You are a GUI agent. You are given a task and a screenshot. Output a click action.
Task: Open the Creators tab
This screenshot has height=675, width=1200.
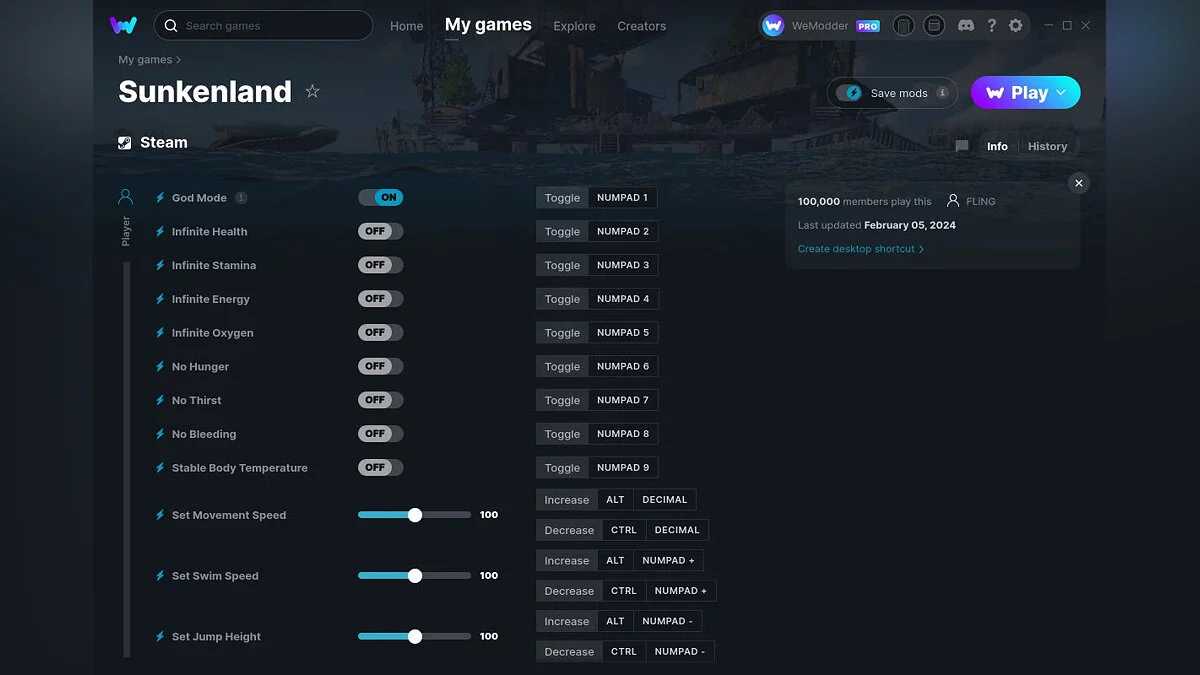[x=641, y=26]
